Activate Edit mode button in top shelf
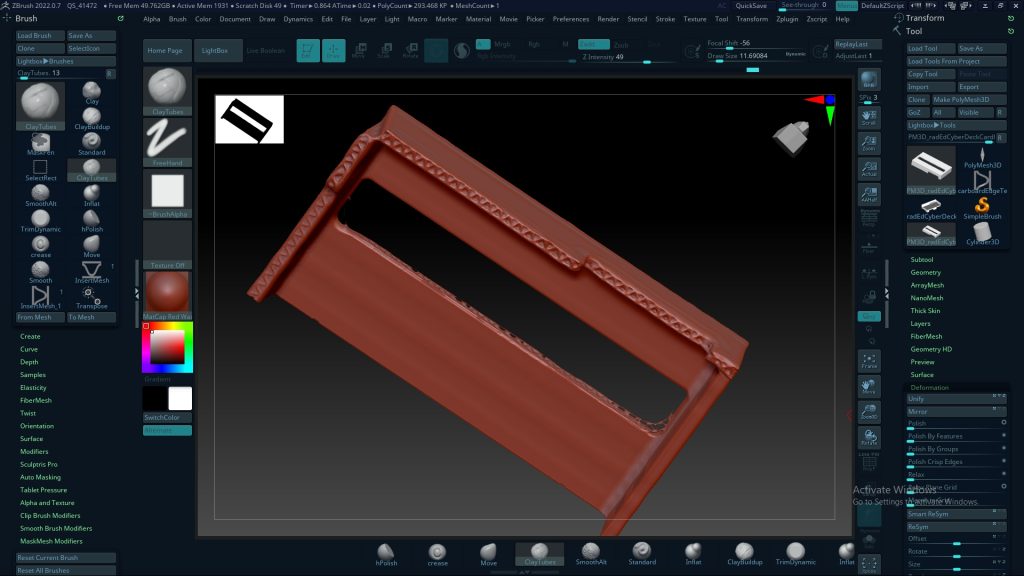This screenshot has height=576, width=1024. [308, 50]
